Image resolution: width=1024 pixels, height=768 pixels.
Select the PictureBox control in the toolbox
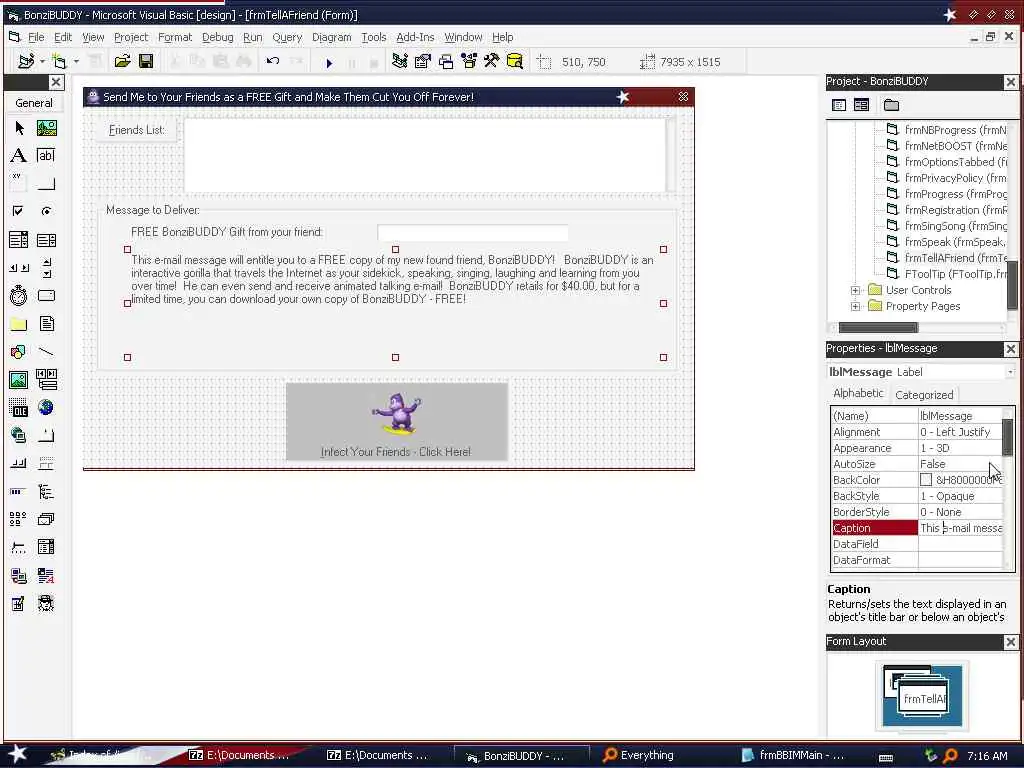46,128
